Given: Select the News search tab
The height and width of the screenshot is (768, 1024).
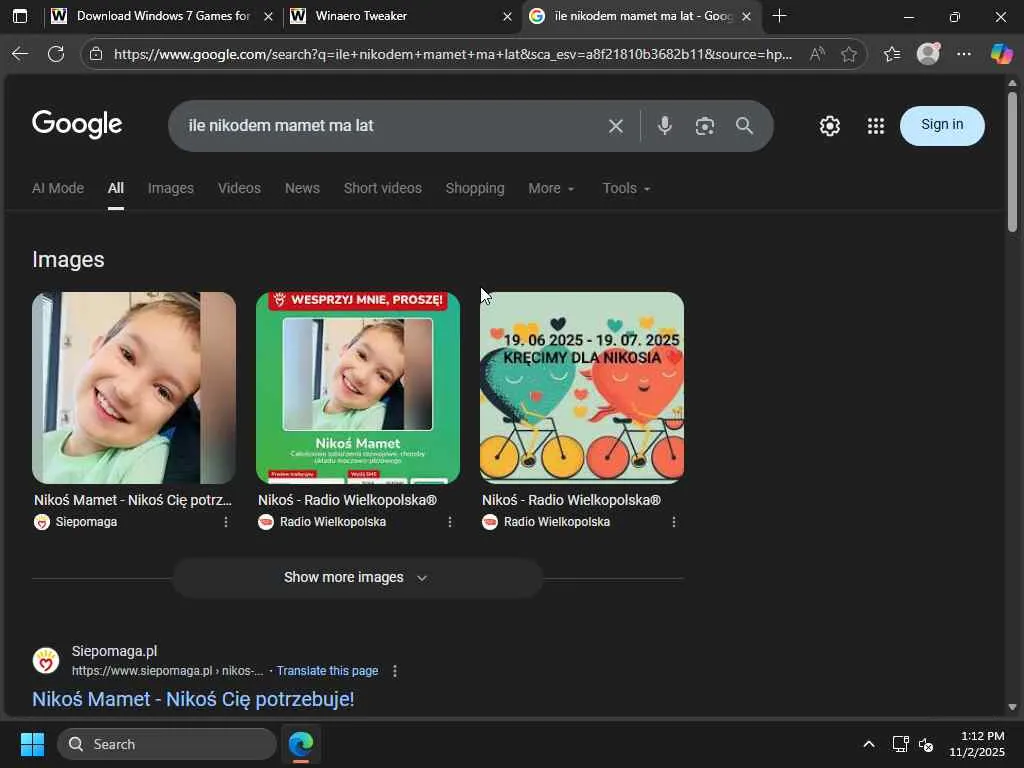Looking at the screenshot, I should [302, 188].
